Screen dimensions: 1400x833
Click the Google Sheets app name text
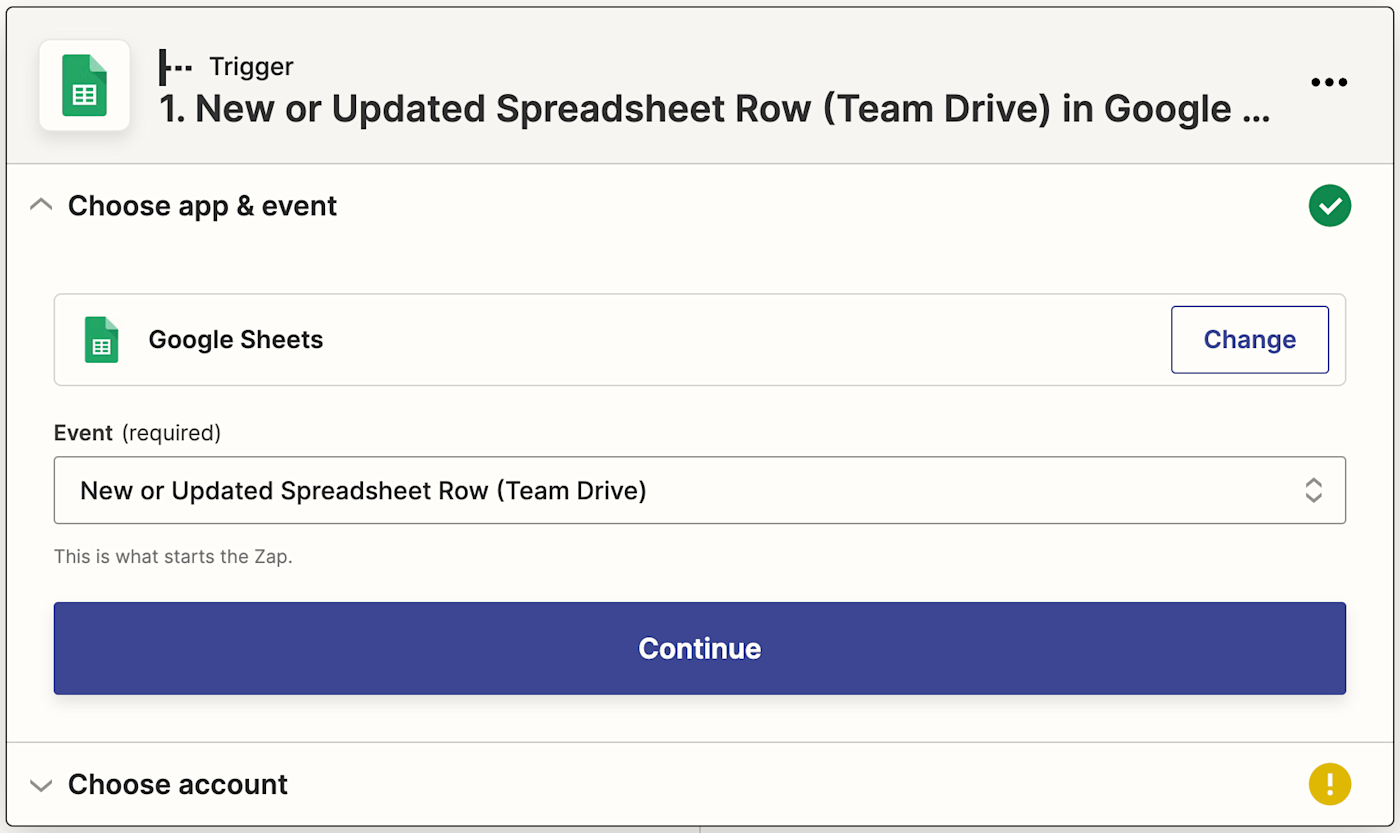click(x=236, y=340)
